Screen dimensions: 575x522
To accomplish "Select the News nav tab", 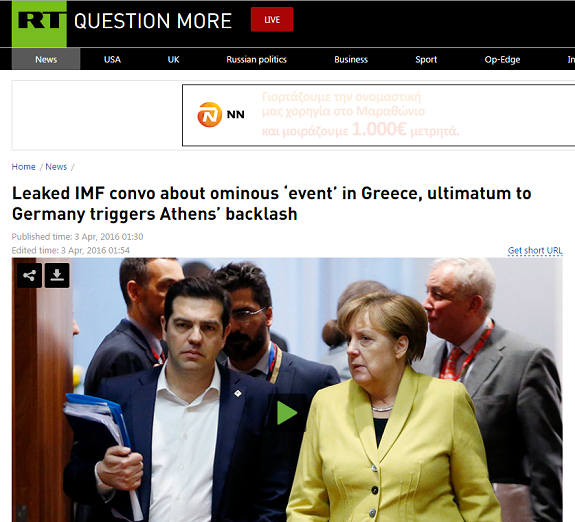I will coord(46,59).
